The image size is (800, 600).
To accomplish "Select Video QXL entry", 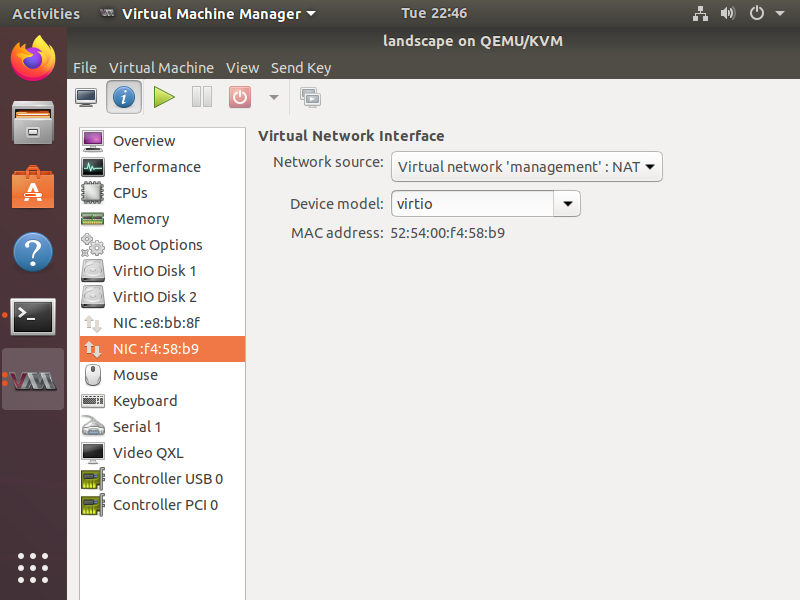I will click(x=162, y=453).
